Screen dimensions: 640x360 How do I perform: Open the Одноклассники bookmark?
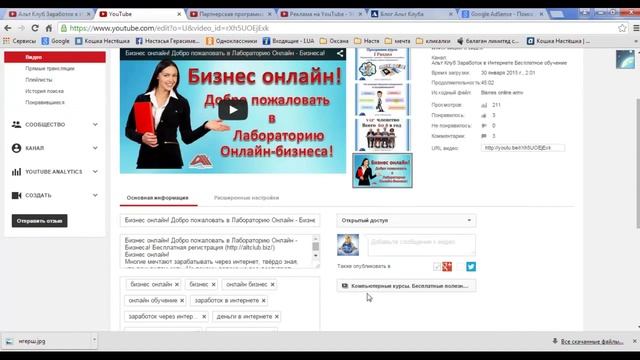[x=231, y=41]
